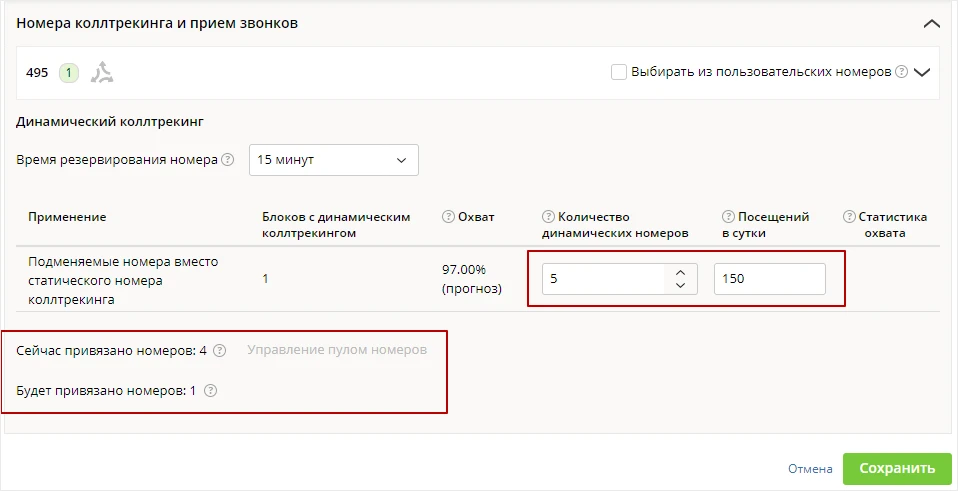The image size is (958, 491).
Task: Click the call distribution arrows icon near 495
Action: coord(102,73)
